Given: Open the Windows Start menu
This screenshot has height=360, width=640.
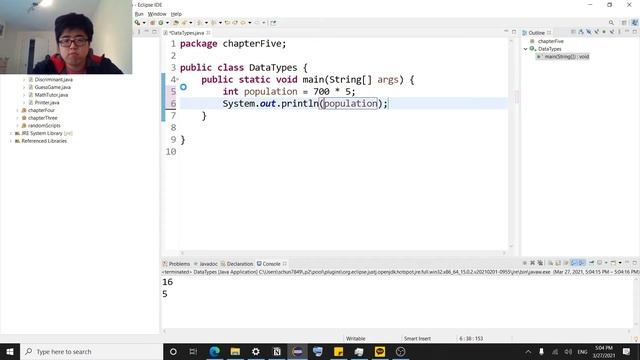Looking at the screenshot, I should pos(10,351).
